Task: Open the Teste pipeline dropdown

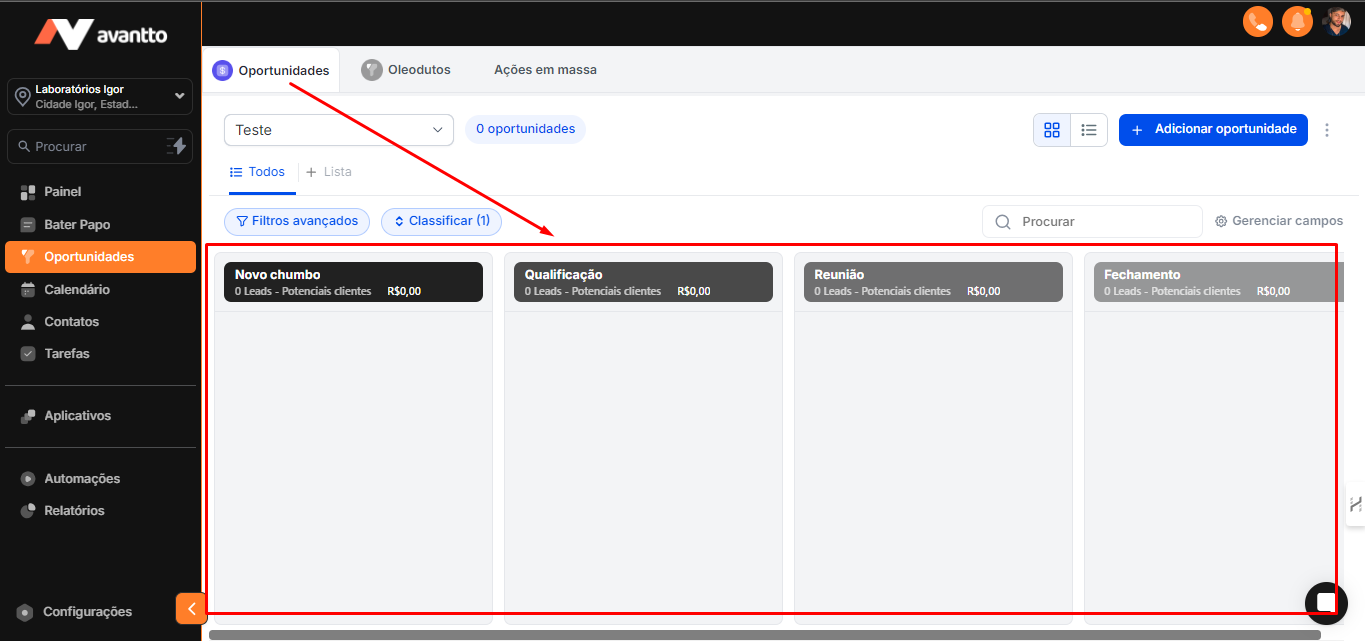Action: [x=338, y=130]
